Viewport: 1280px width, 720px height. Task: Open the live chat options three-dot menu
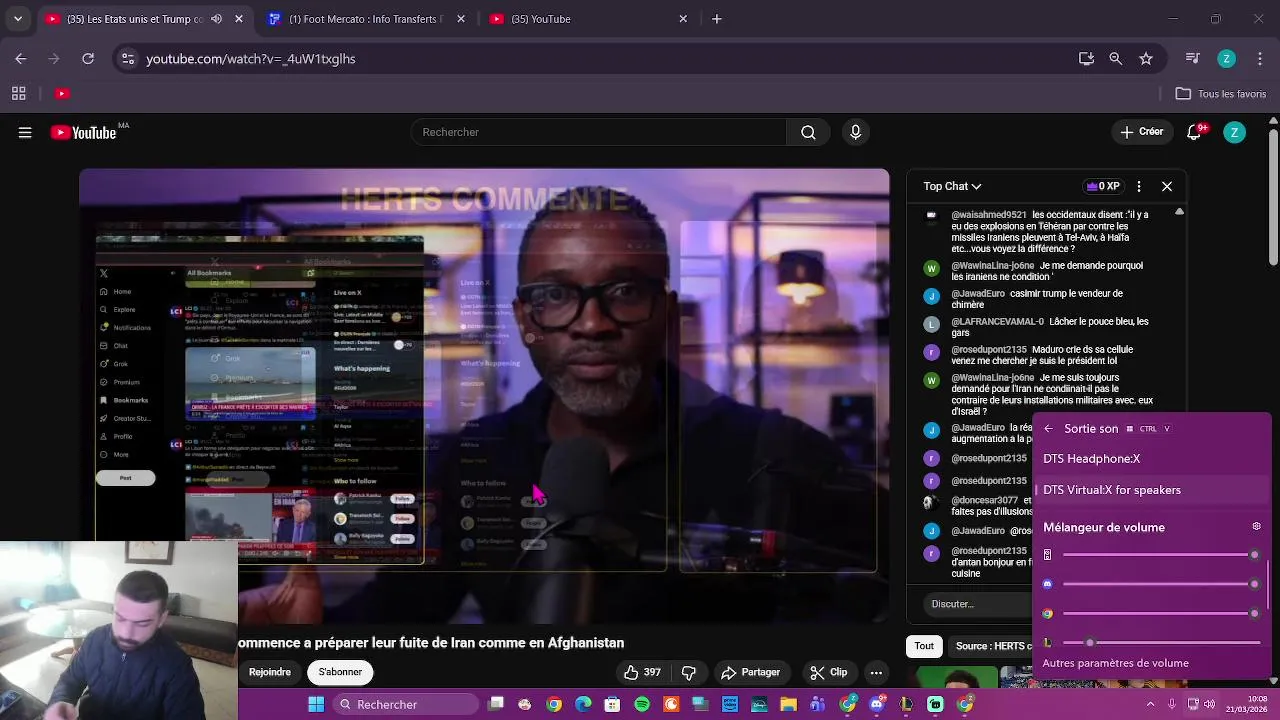(x=1138, y=186)
